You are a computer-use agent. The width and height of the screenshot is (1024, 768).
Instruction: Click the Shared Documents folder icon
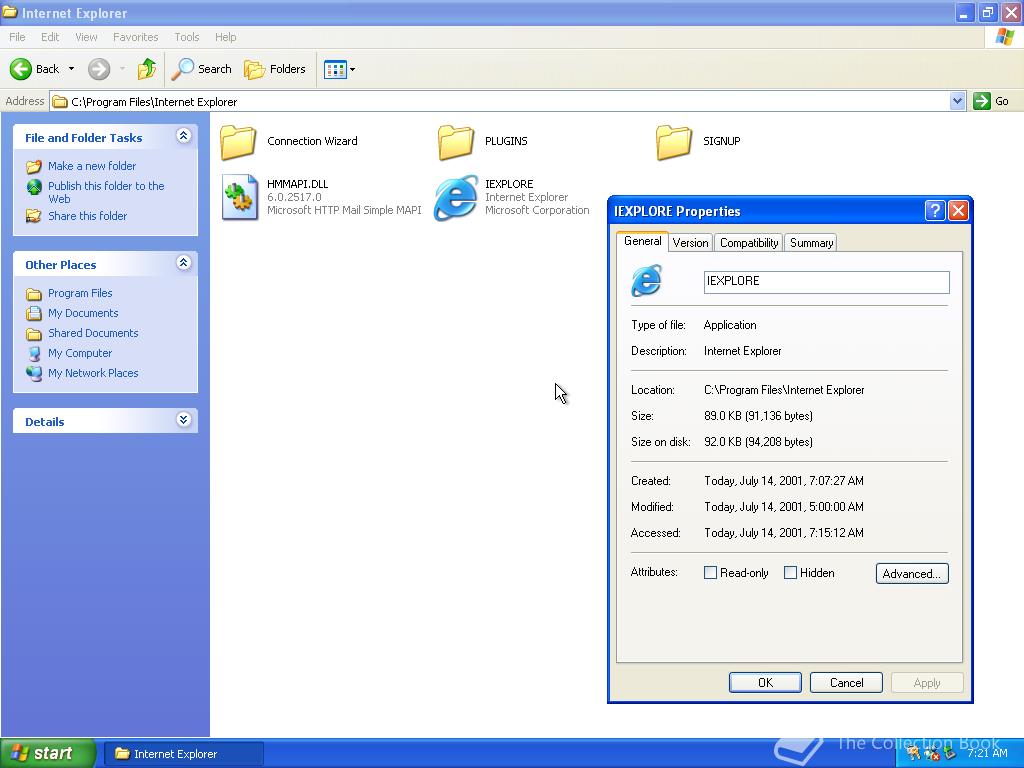tap(34, 334)
